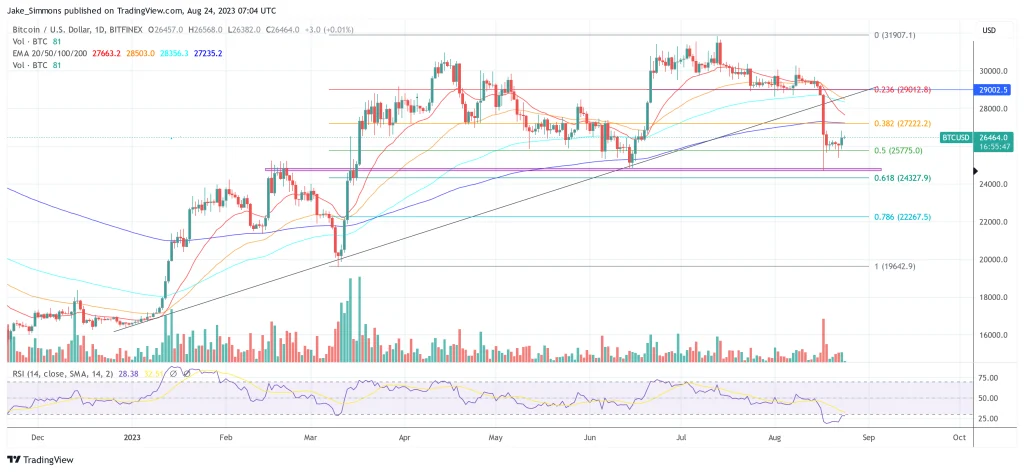Click the 2023 label on the time axis
Screen dimensions: 1024x472
click(x=132, y=437)
